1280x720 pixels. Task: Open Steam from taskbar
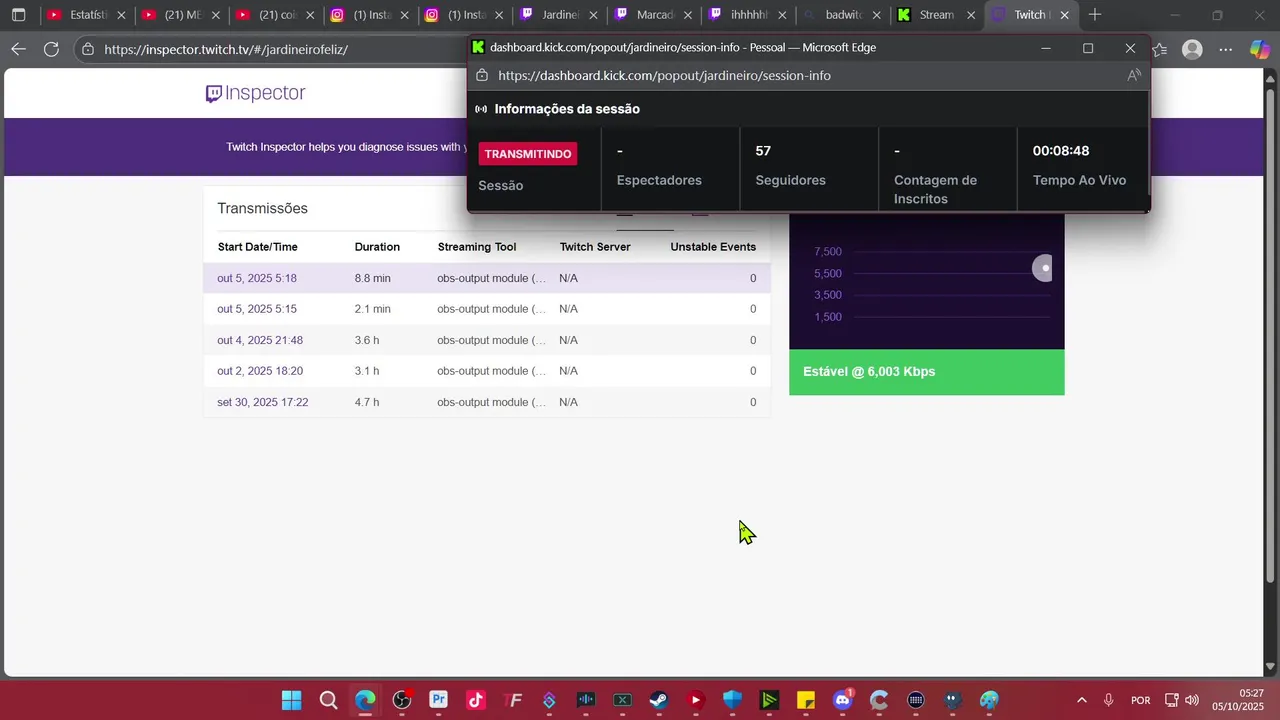click(659, 700)
